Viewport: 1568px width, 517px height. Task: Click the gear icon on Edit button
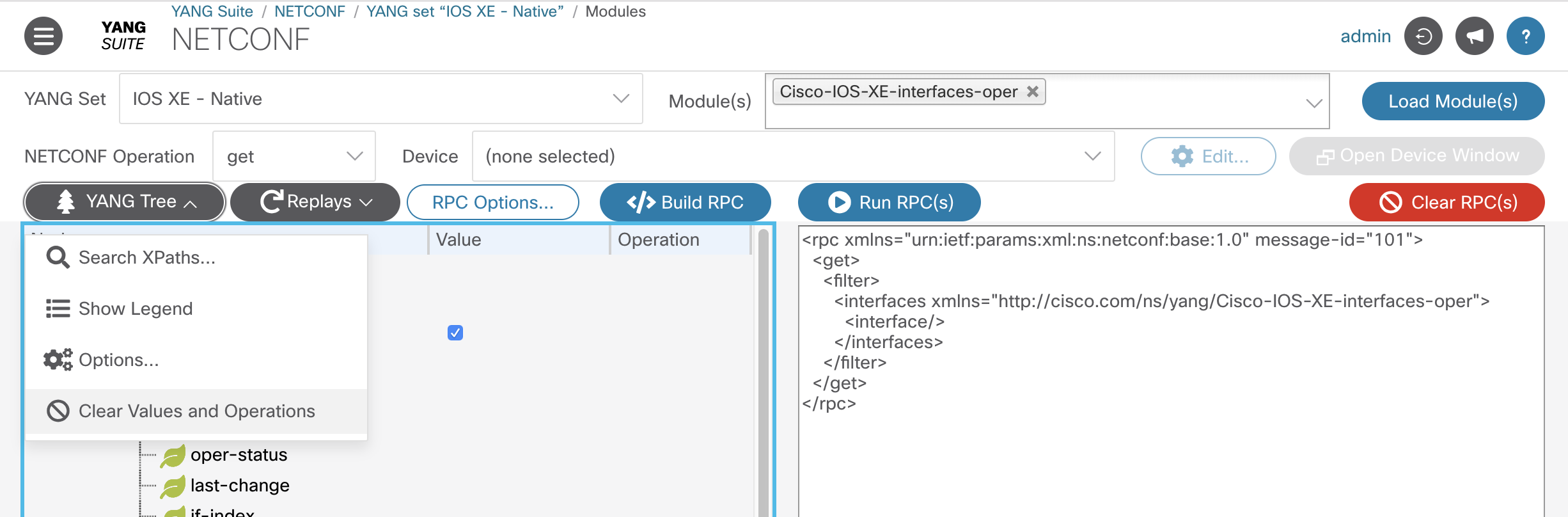pyautogui.click(x=1182, y=156)
